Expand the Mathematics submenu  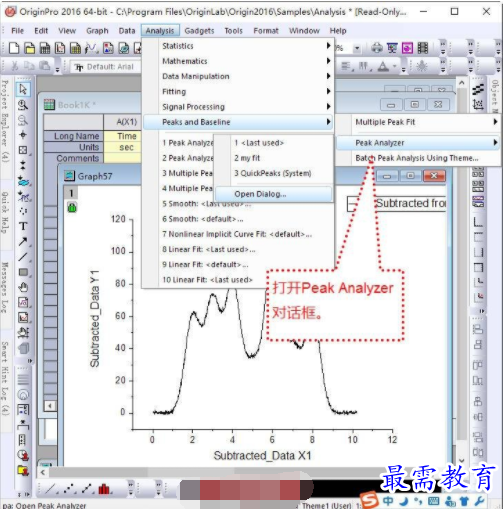[237, 61]
